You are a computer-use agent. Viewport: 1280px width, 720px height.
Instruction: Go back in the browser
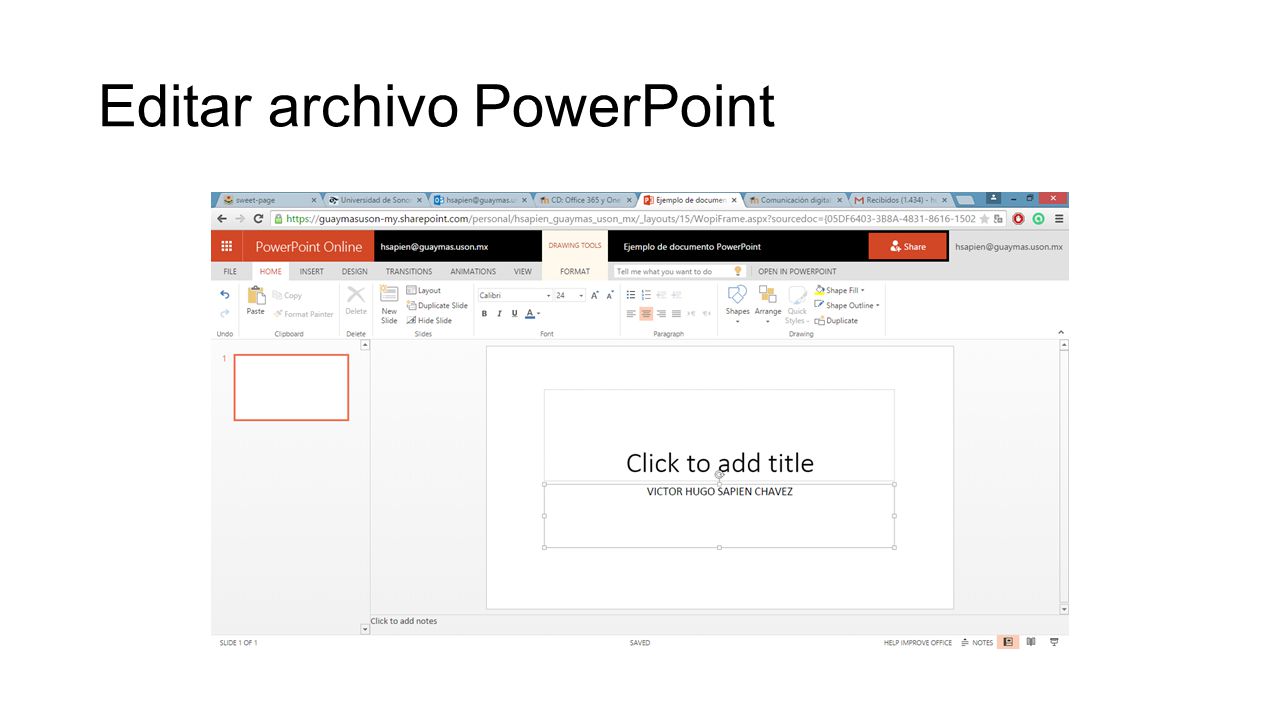(222, 218)
